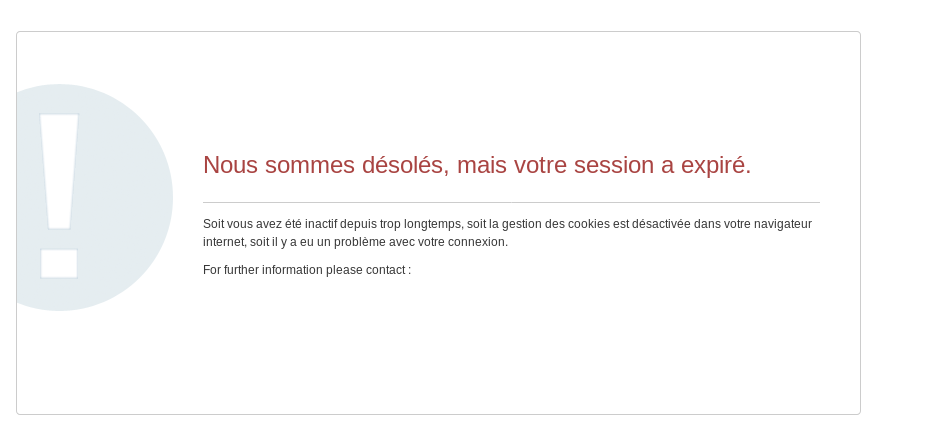Click the horizontal divider under the heading
The width and height of the screenshot is (947, 423).
coord(511,203)
